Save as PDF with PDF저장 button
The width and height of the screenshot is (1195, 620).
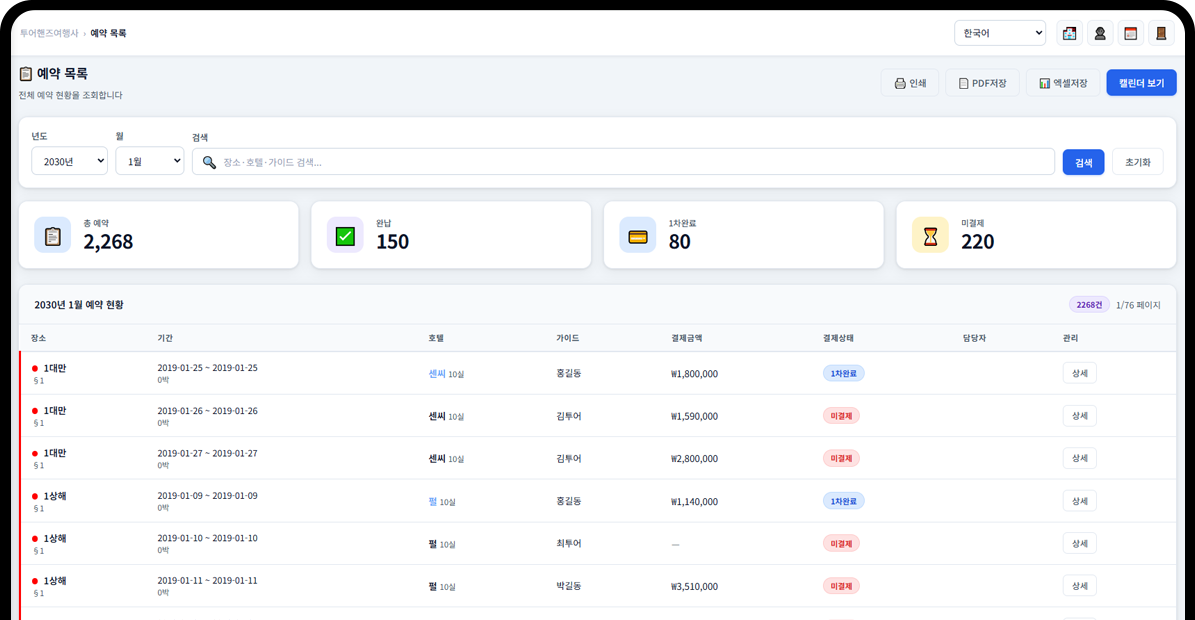[x=982, y=83]
